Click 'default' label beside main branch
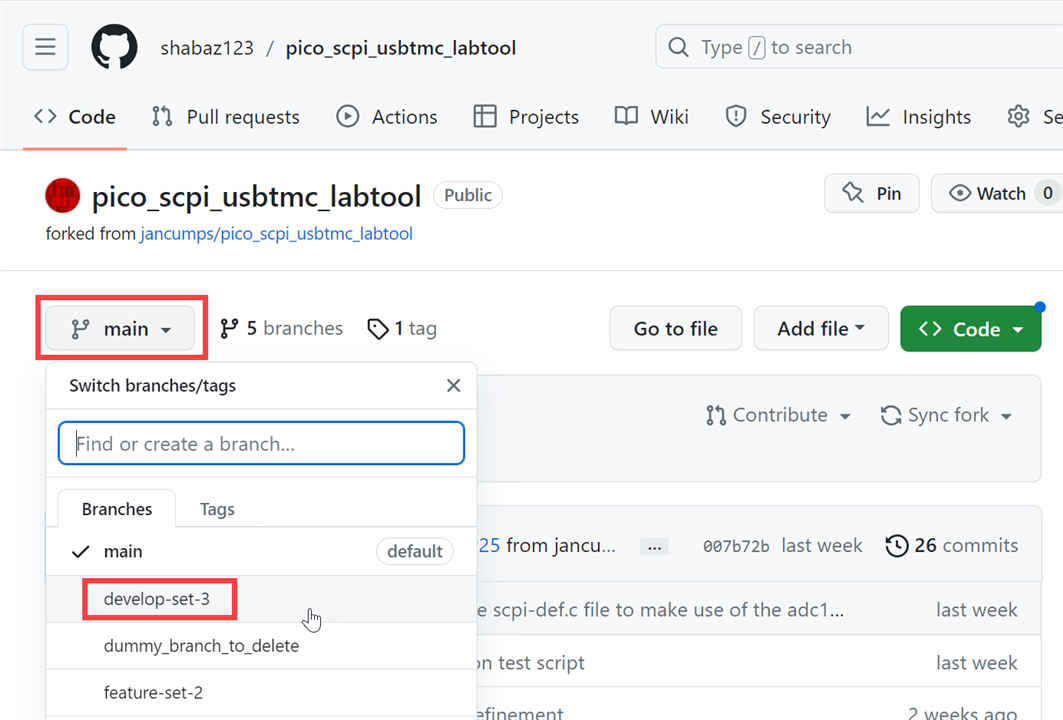Screen dimensions: 1063x720 [x=415, y=552]
